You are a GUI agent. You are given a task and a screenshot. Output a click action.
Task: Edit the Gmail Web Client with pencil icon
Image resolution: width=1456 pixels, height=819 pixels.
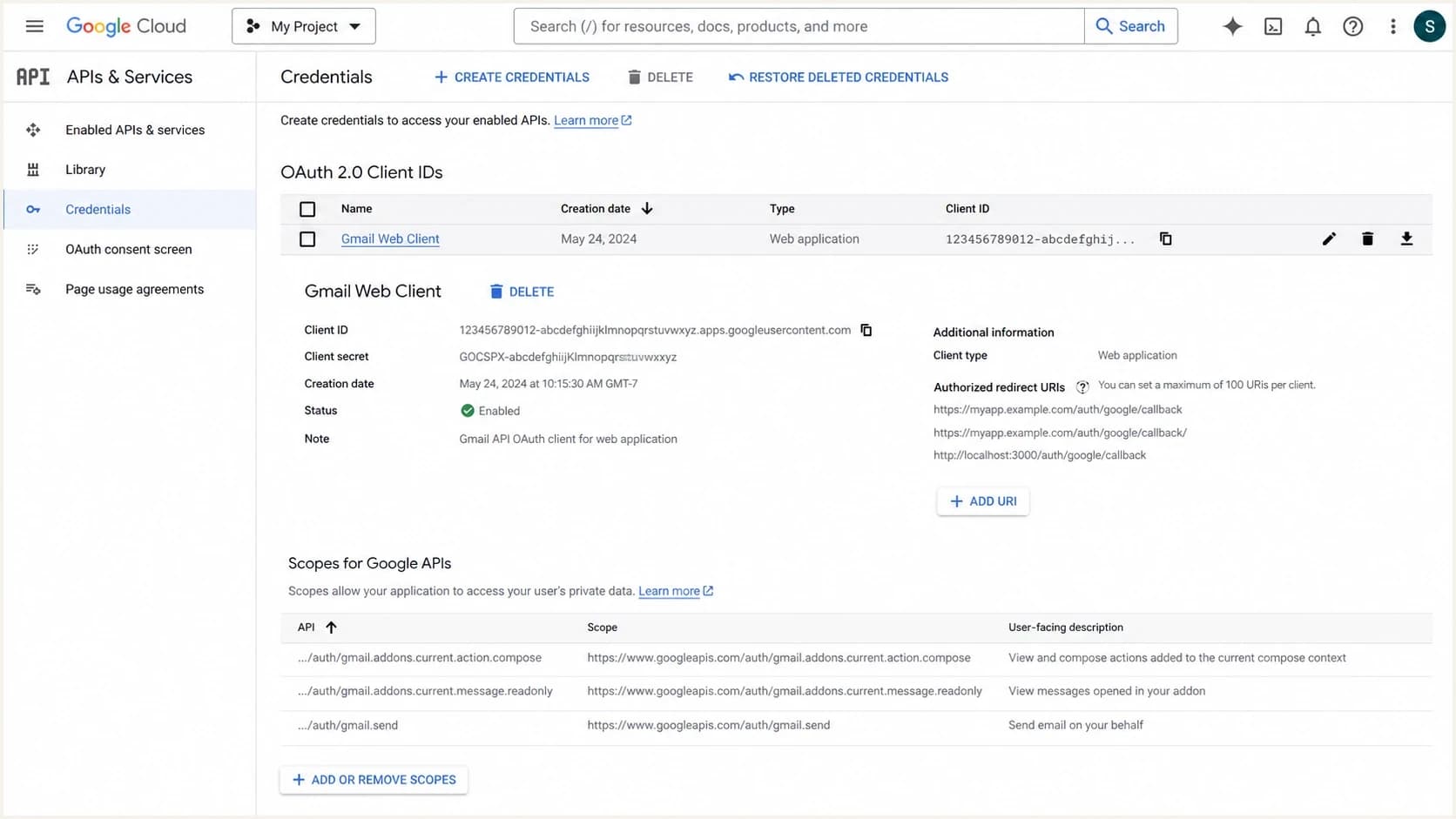click(1329, 238)
